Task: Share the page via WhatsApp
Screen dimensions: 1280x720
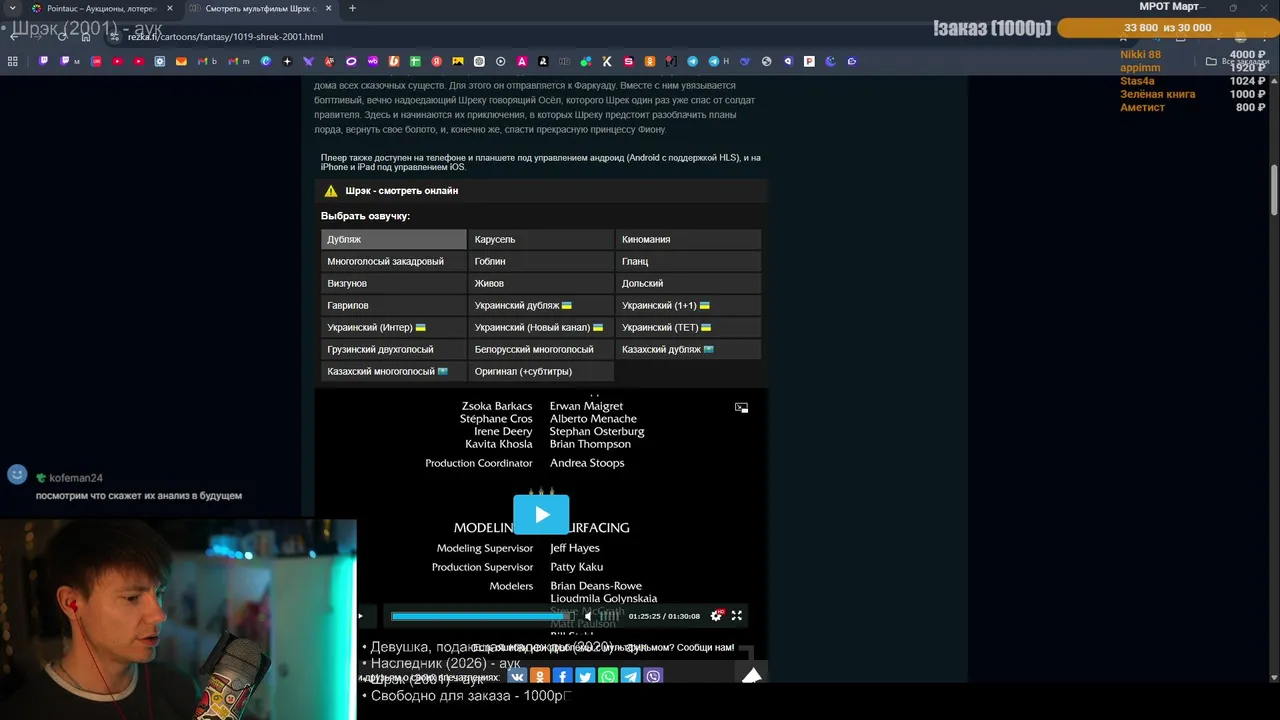Action: pos(608,677)
